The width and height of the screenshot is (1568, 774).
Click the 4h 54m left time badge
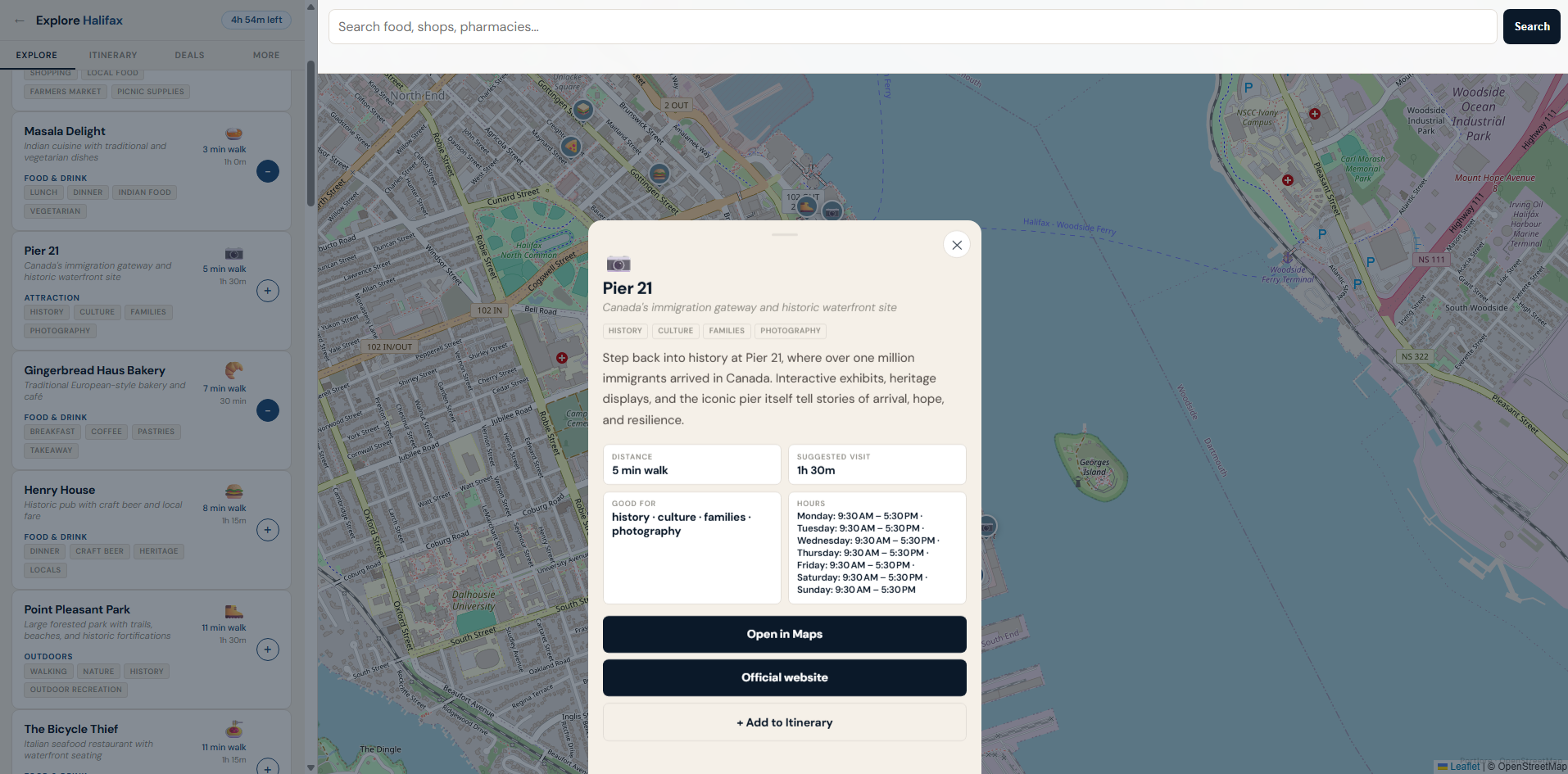coord(256,20)
